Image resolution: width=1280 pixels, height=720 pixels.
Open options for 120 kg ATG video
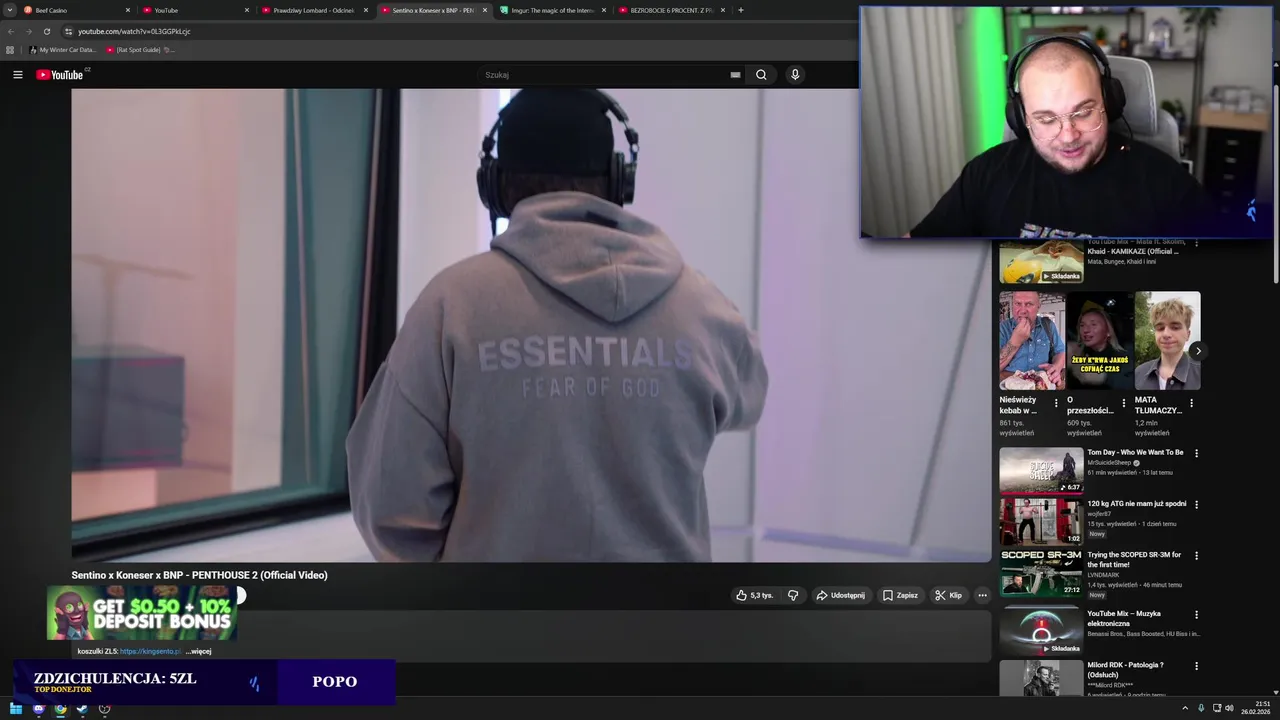tap(1196, 504)
